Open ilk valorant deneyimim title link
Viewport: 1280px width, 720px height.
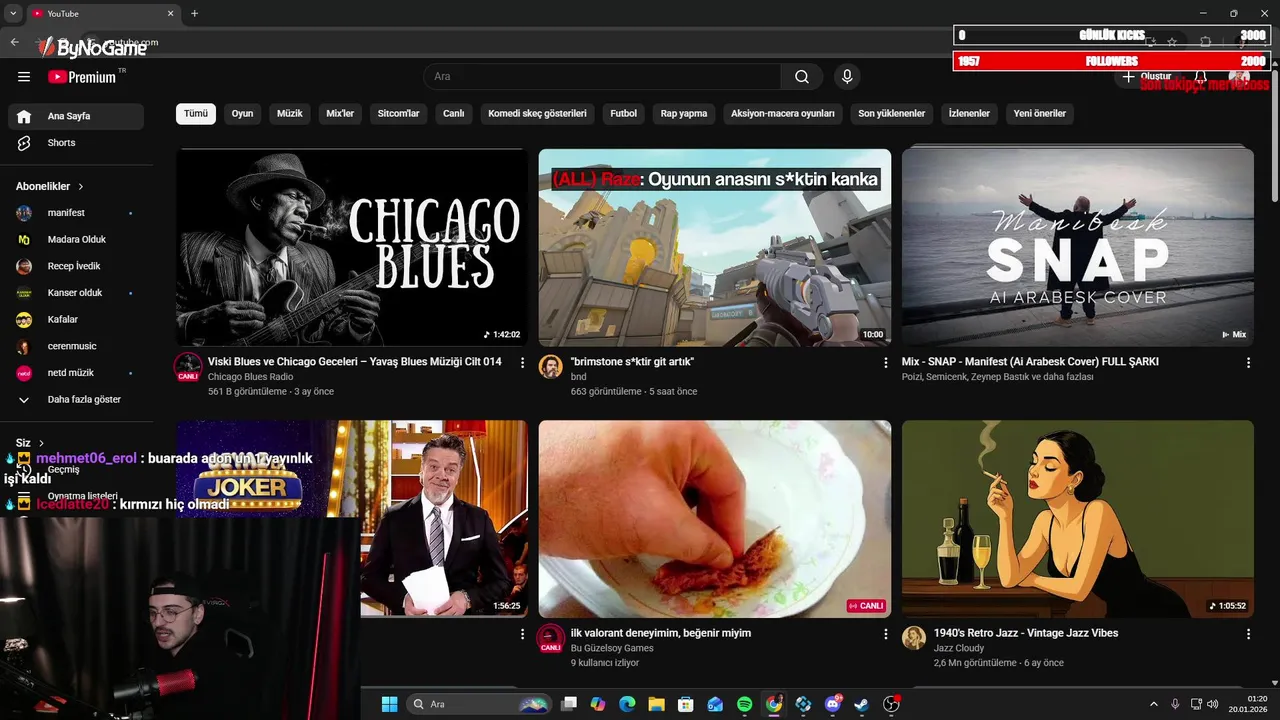pyautogui.click(x=661, y=633)
